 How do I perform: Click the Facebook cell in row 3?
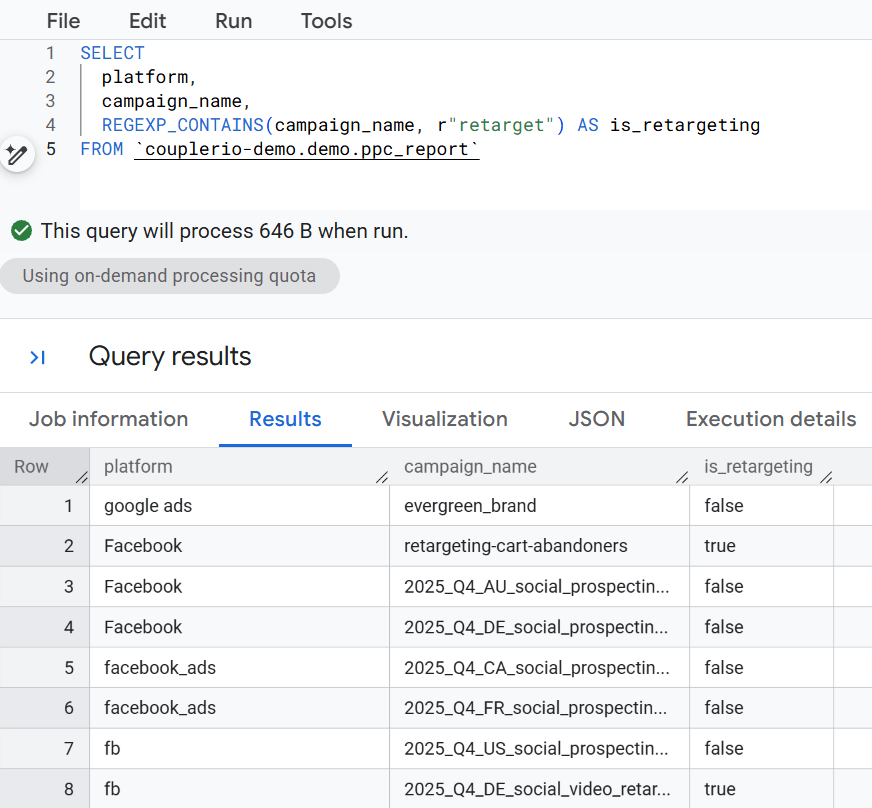coord(240,587)
